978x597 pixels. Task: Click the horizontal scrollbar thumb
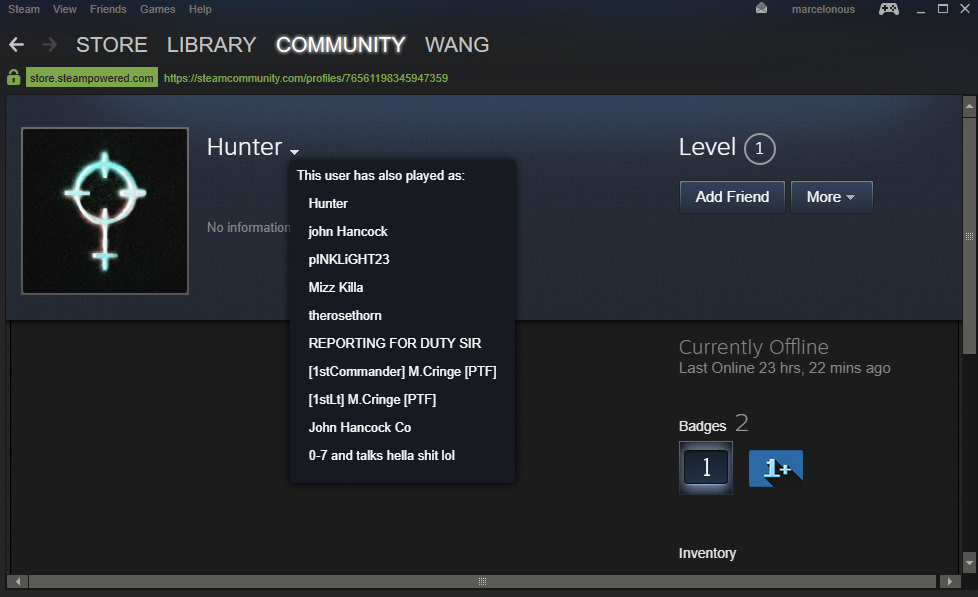(x=482, y=581)
